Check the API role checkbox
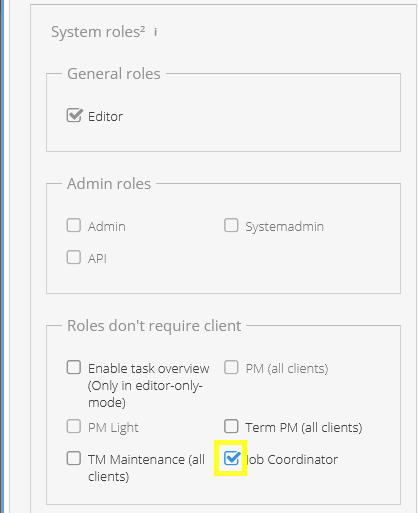The width and height of the screenshot is (418, 513). 74,257
